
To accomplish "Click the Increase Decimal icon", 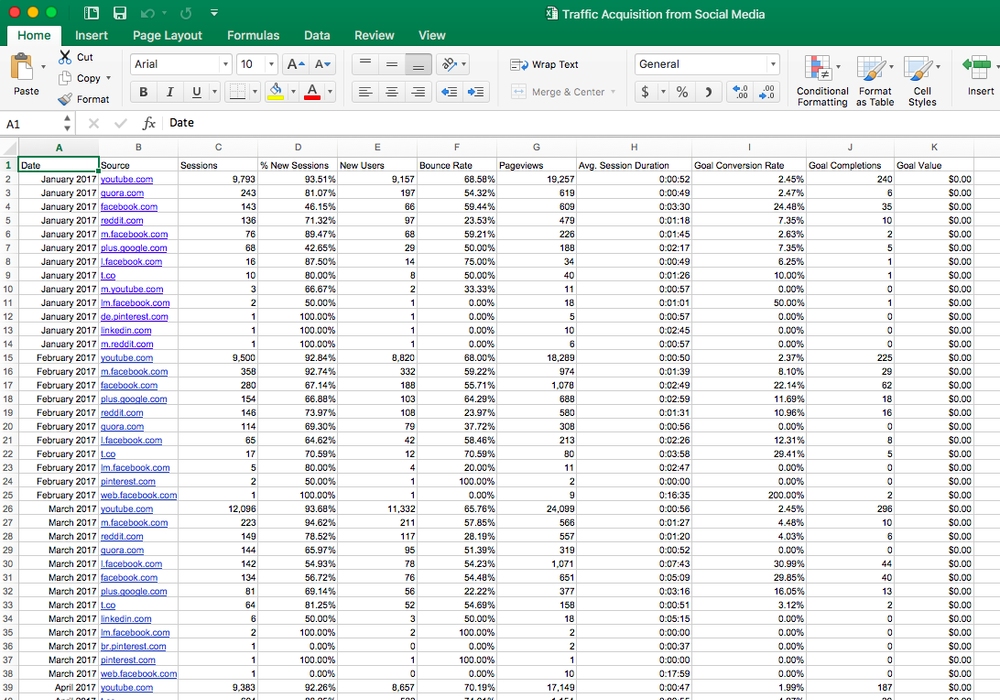I will 740,92.
